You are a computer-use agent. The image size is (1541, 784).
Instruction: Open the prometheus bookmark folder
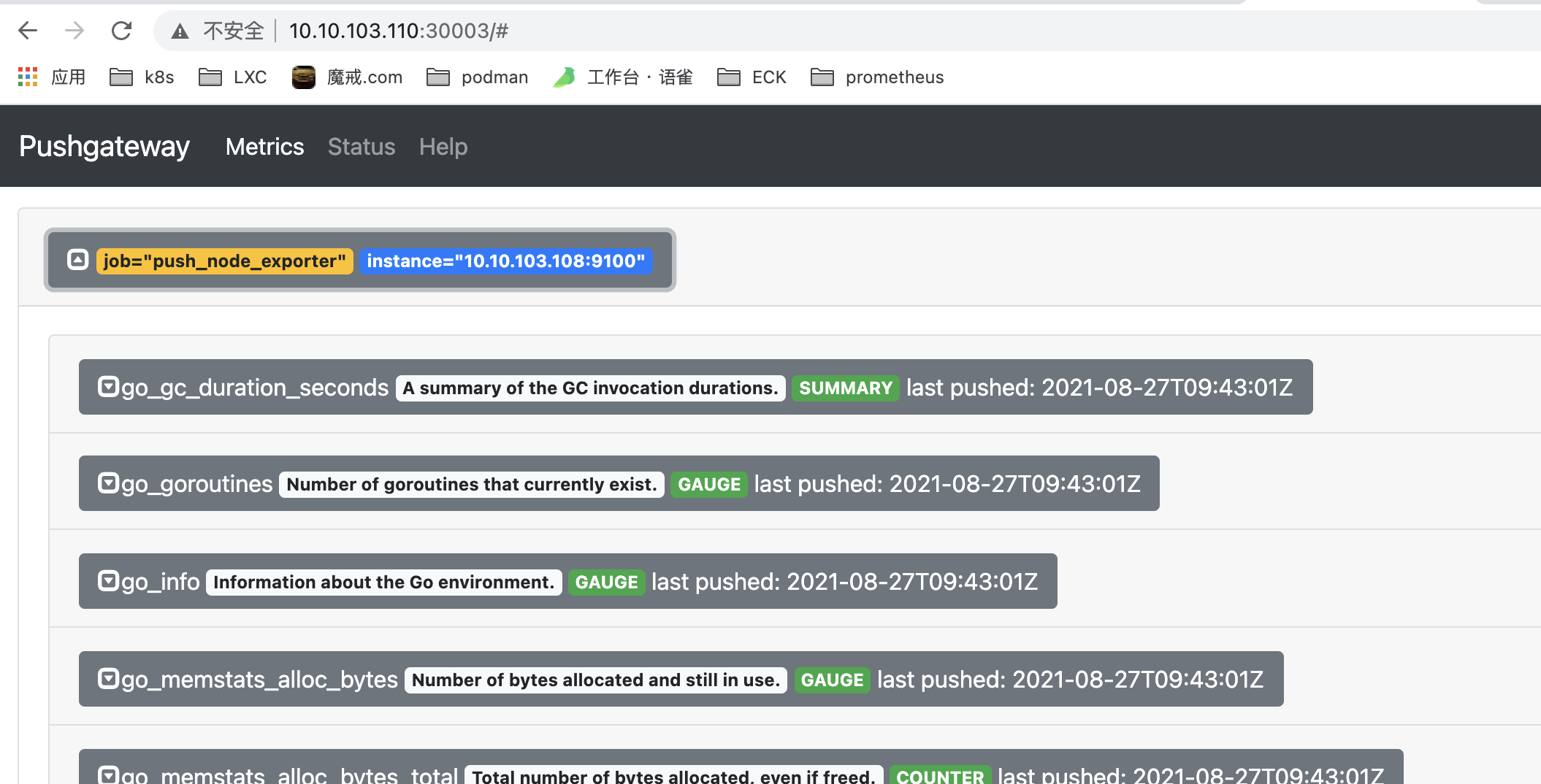point(877,77)
